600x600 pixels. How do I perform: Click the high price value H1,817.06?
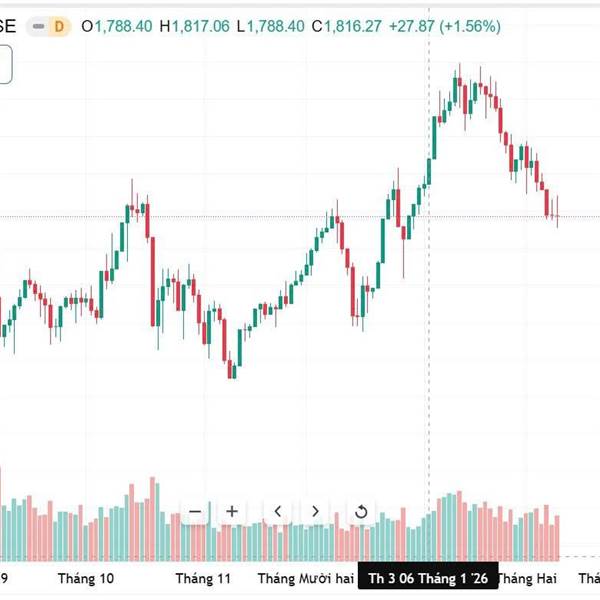(194, 27)
